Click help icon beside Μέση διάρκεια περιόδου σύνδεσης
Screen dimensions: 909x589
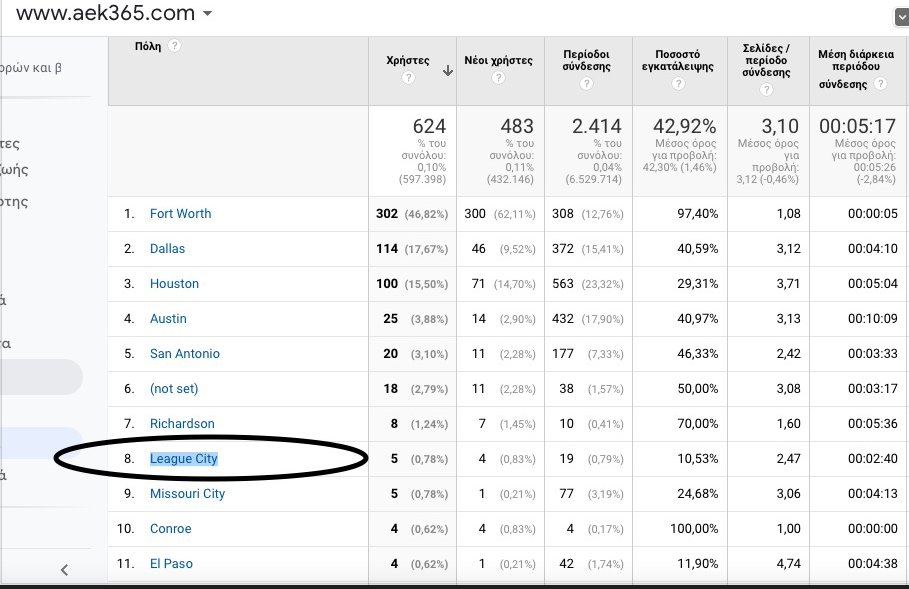pos(880,84)
